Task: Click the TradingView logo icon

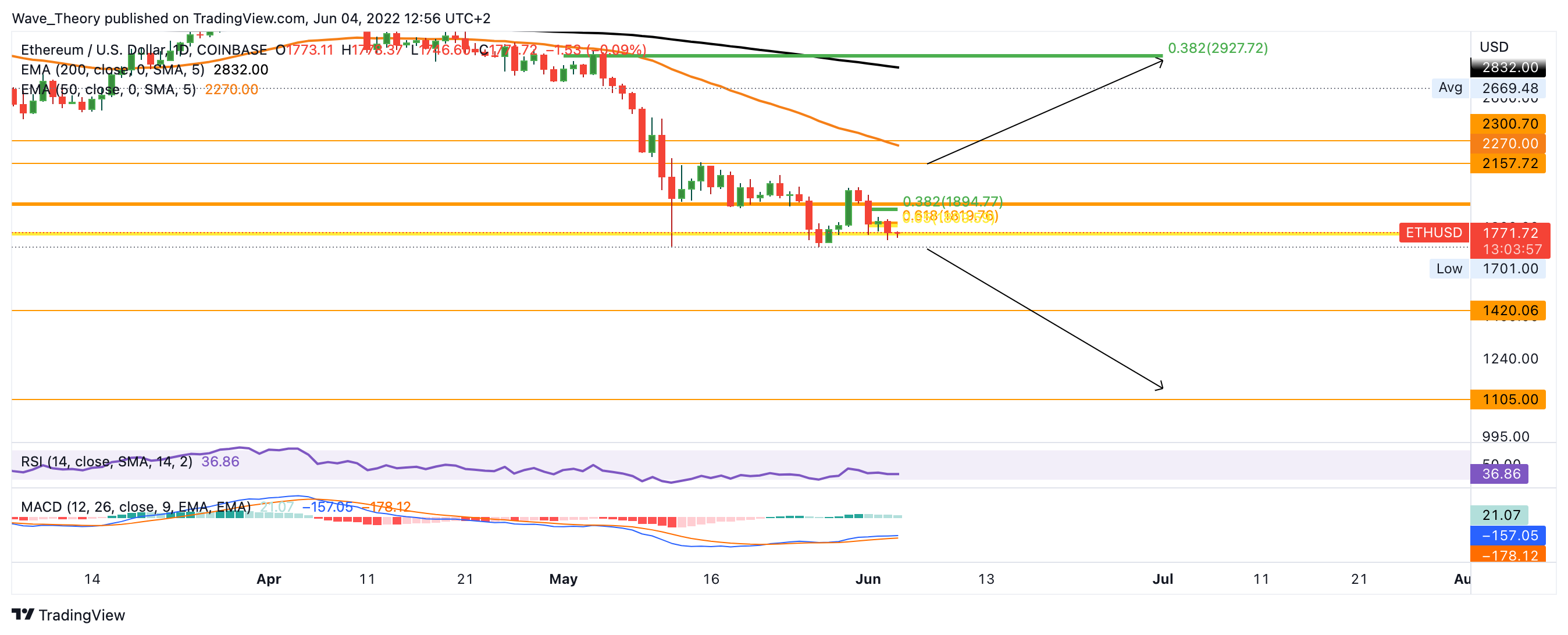Action: [x=23, y=614]
